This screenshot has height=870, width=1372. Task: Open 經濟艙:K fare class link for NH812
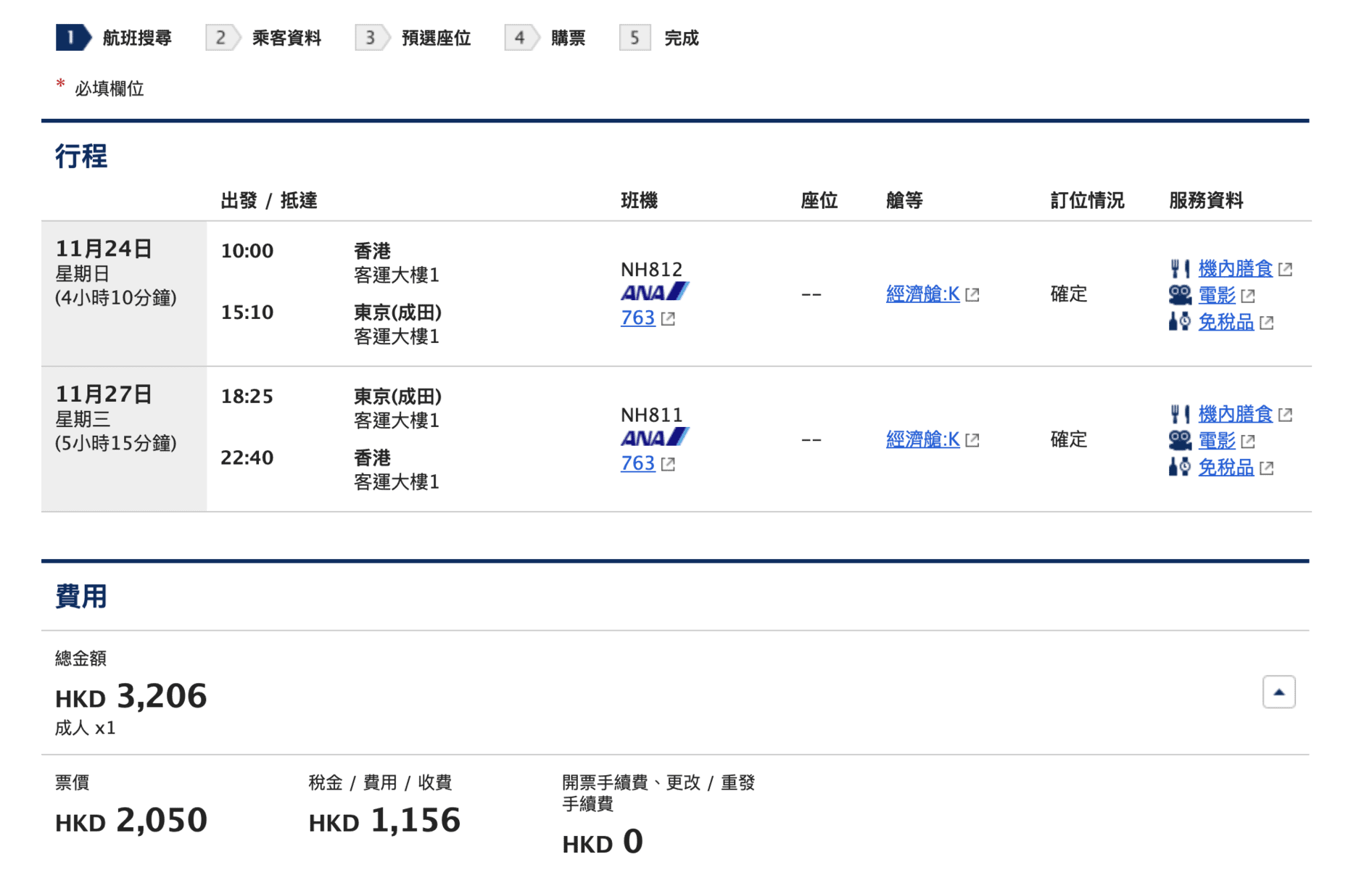tap(922, 294)
